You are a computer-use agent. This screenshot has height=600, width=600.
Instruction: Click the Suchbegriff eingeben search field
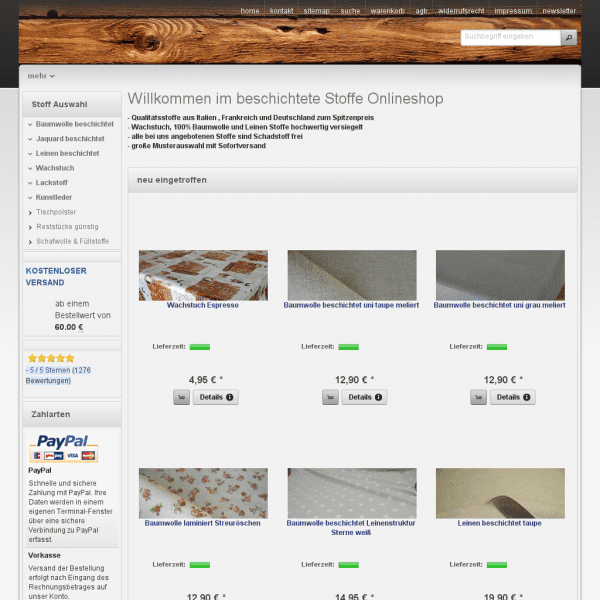pyautogui.click(x=511, y=38)
